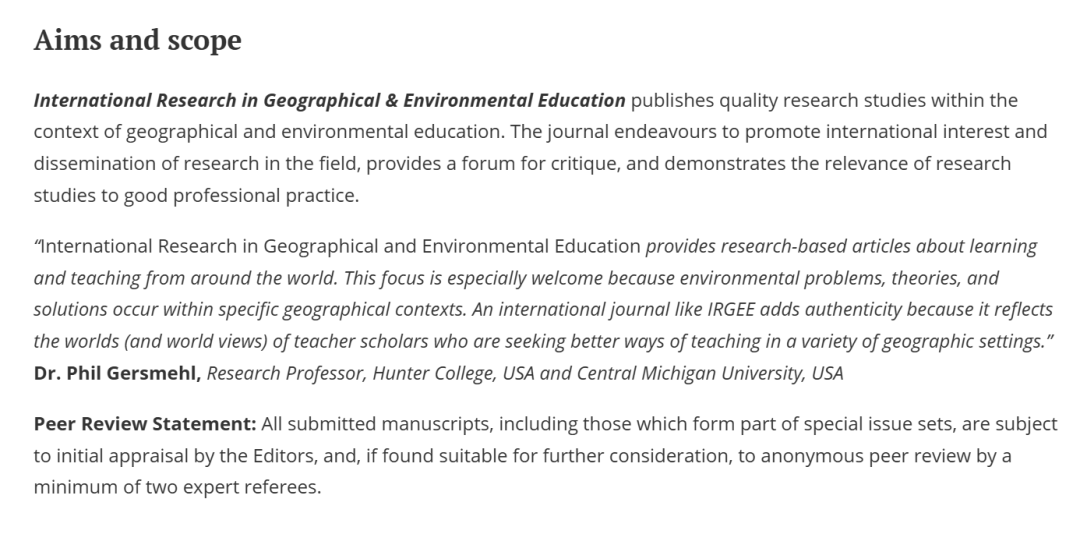Click the "Peer Review Statement:" bold label
This screenshot has height=559, width=1080.
point(145,424)
